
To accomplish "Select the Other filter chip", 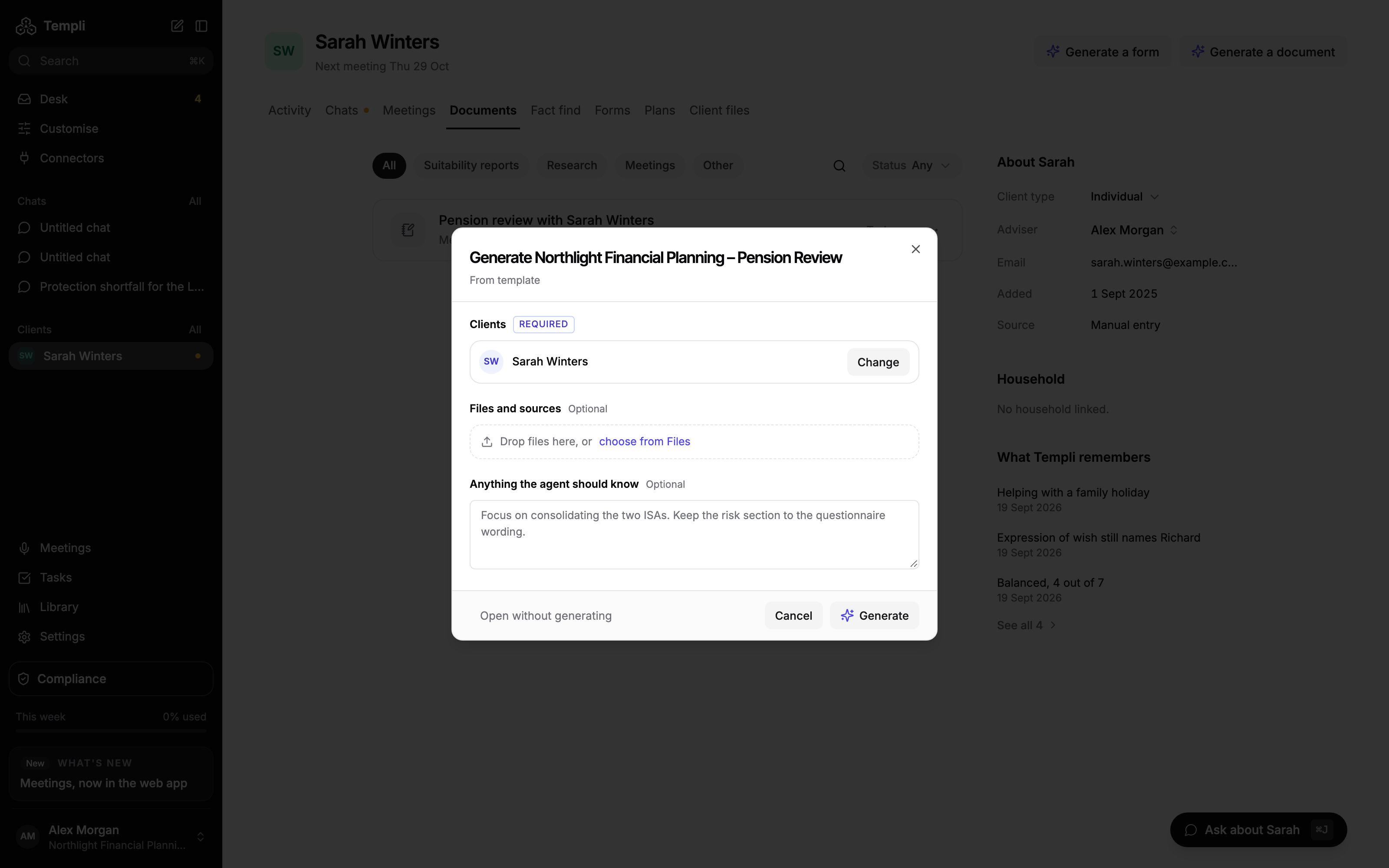I will point(718,165).
